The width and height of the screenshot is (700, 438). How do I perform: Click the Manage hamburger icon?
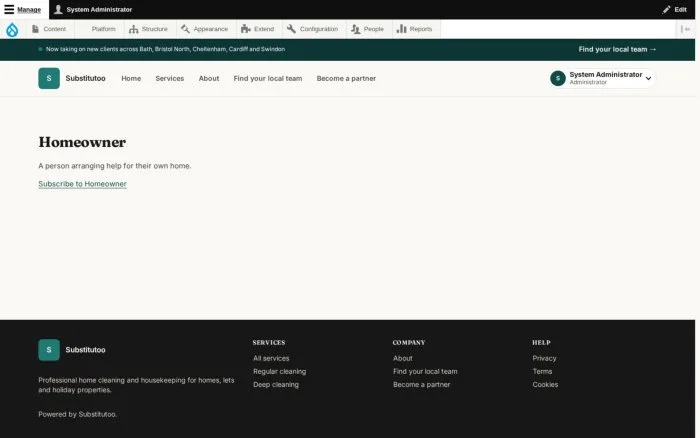pyautogui.click(x=9, y=9)
